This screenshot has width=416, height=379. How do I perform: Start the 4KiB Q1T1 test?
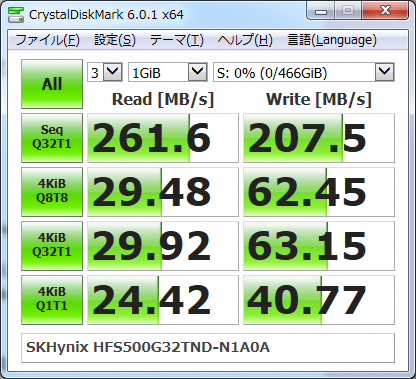click(52, 300)
